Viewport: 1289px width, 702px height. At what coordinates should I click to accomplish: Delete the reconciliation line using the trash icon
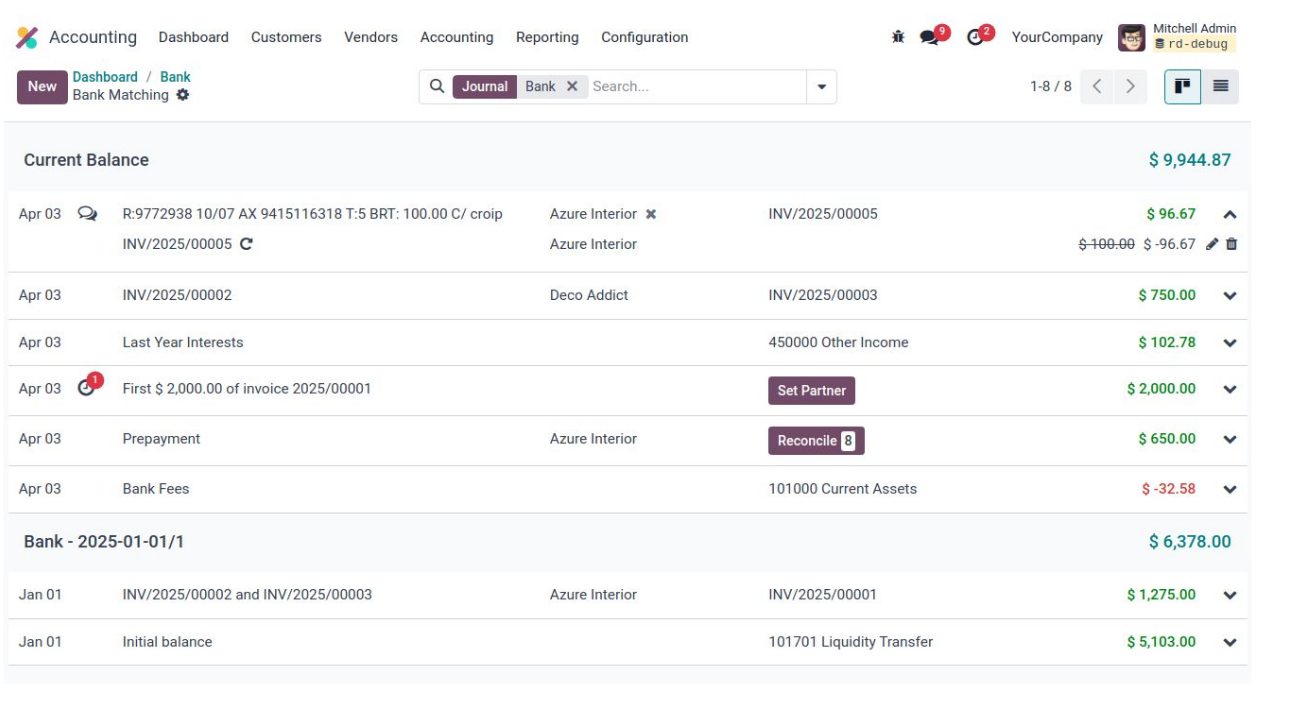[1231, 244]
